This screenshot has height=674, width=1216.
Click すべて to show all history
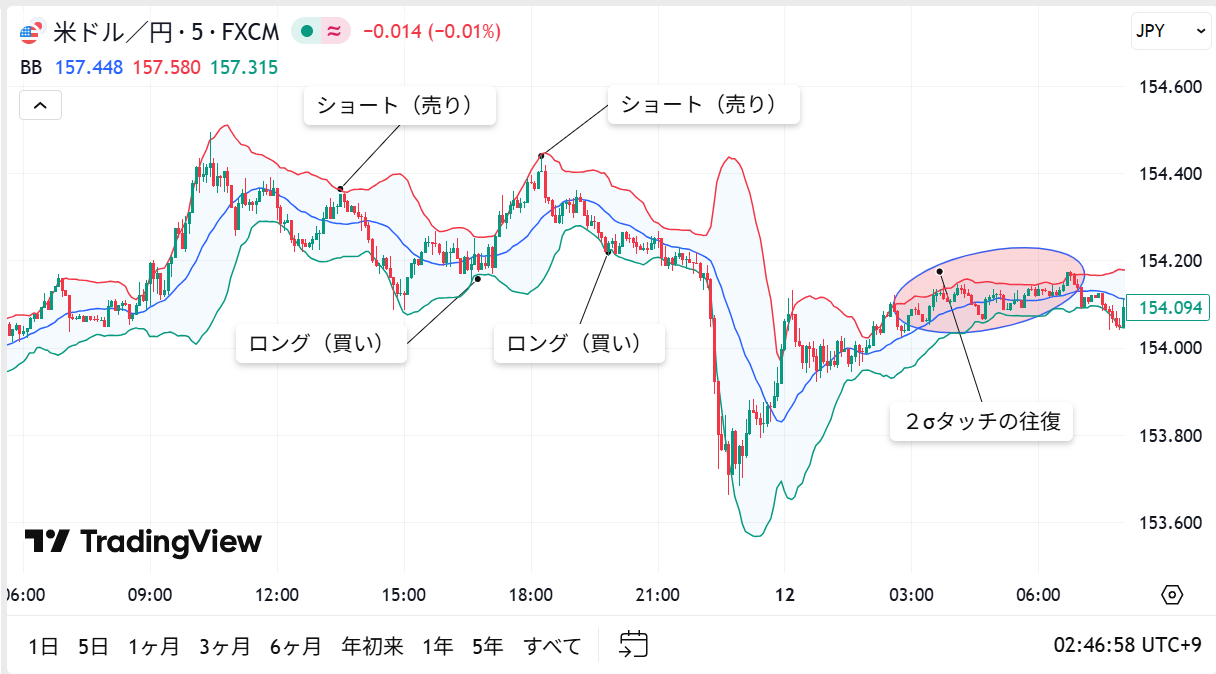[554, 646]
